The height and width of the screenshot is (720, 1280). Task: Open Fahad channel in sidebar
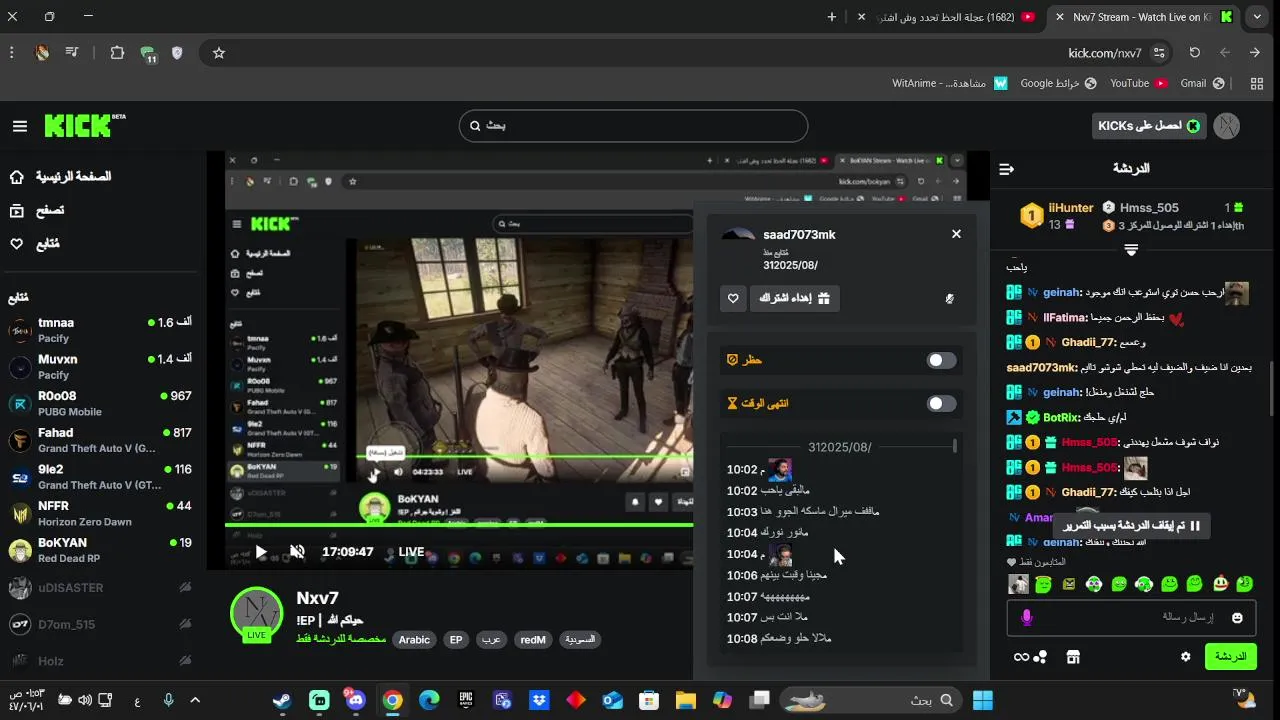click(100, 440)
